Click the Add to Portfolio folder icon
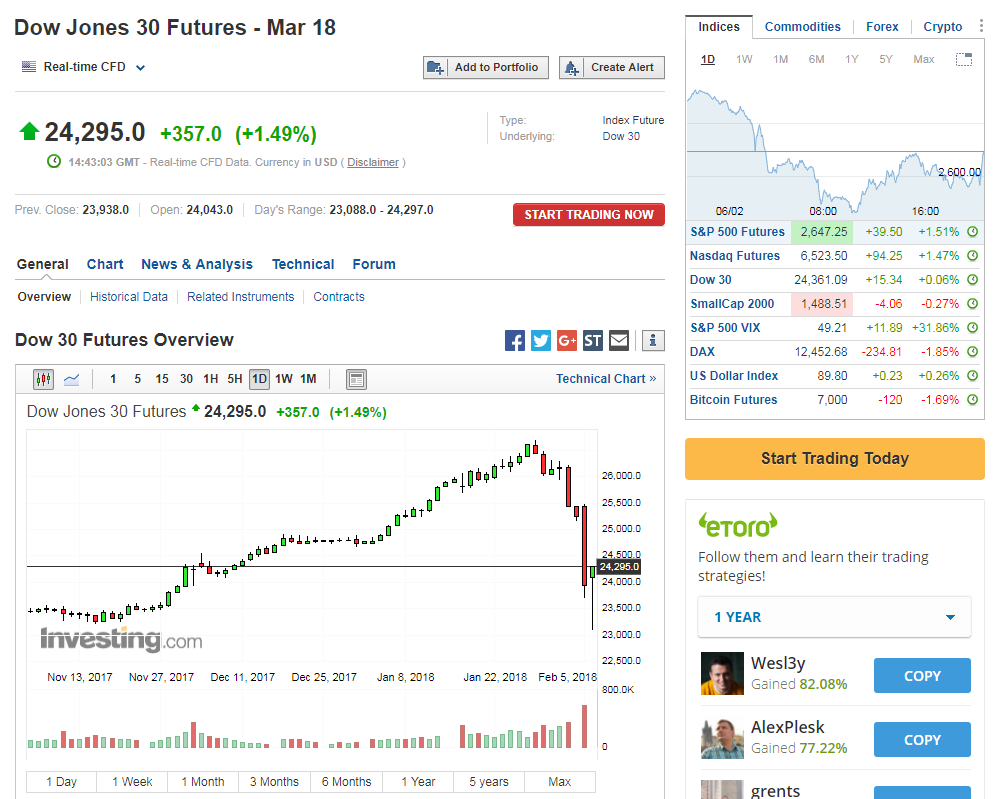The height and width of the screenshot is (799, 999). [x=435, y=68]
